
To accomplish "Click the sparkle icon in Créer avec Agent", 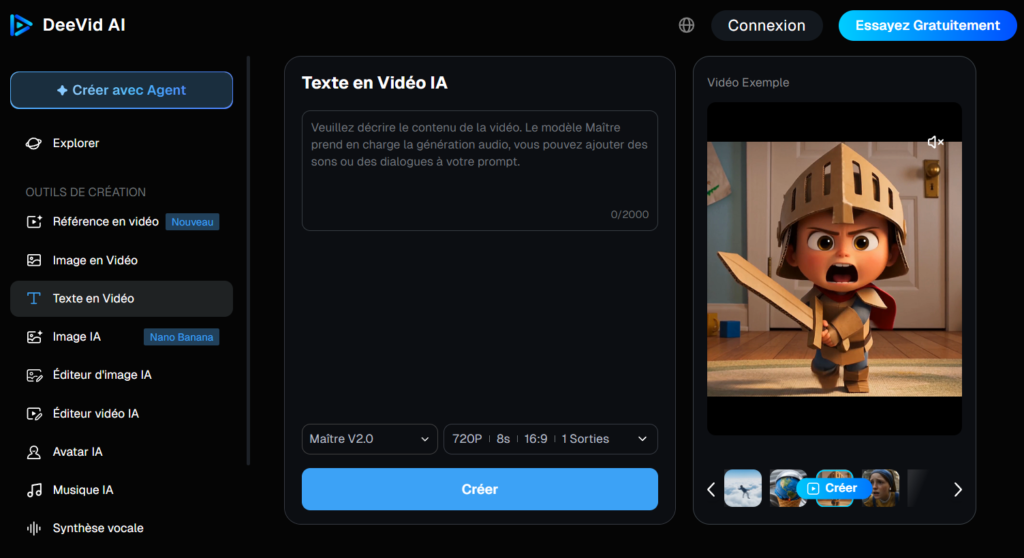I will point(62,90).
